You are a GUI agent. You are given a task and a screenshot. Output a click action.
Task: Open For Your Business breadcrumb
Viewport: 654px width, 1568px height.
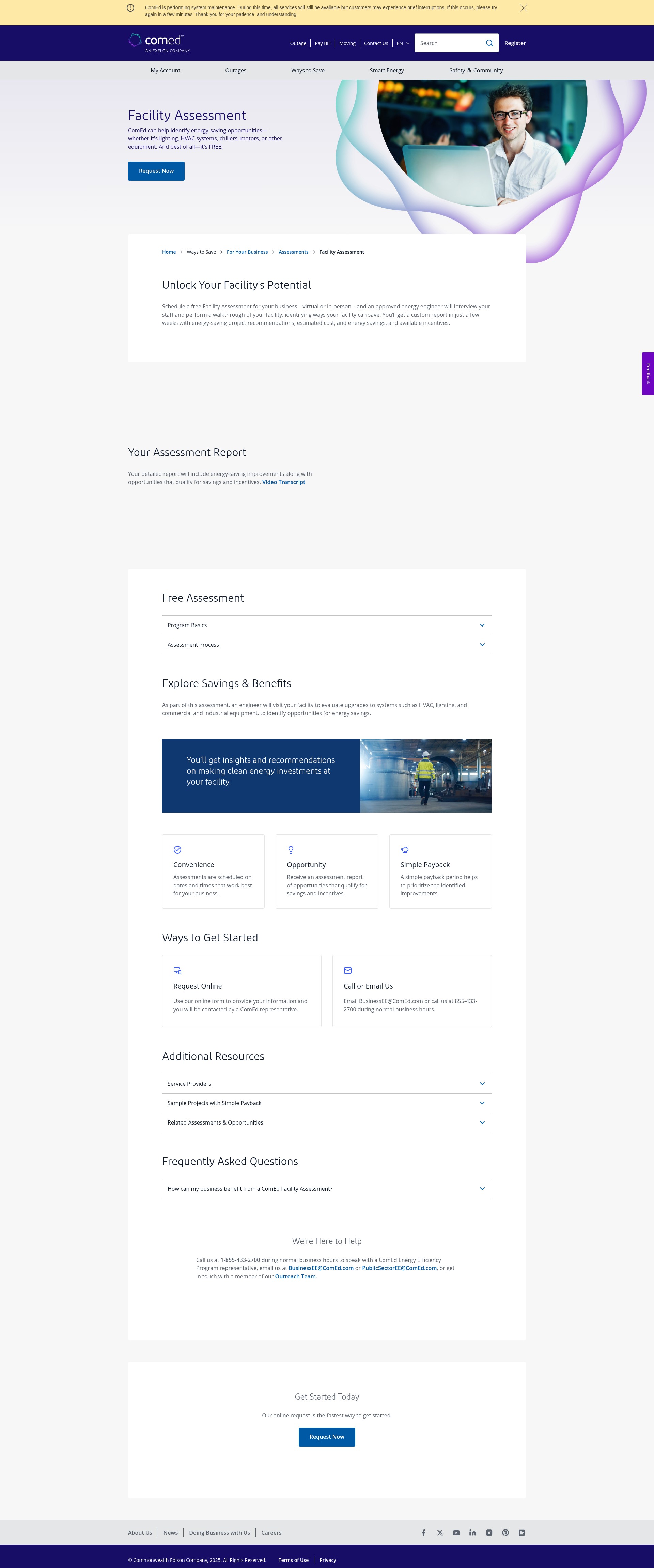coord(247,252)
